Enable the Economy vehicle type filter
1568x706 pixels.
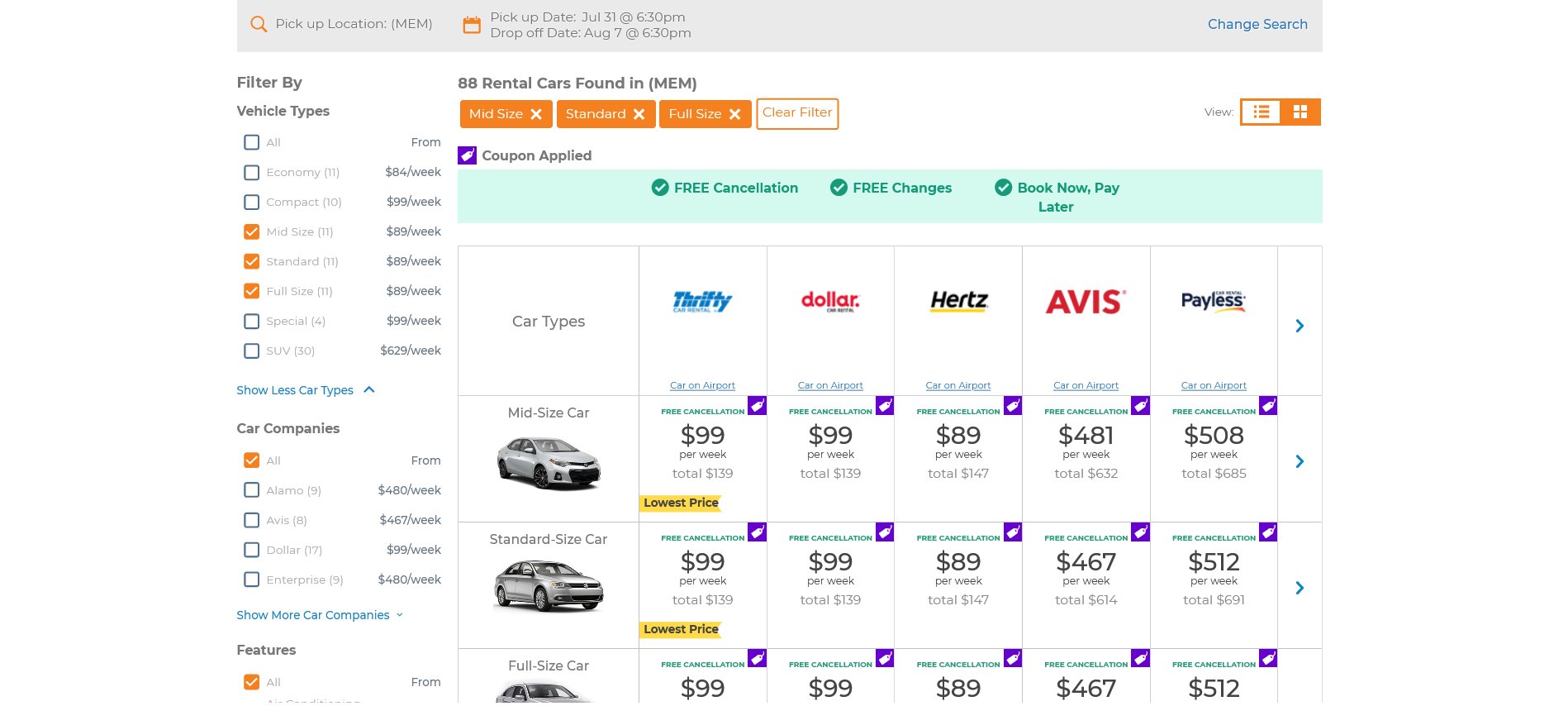252,172
